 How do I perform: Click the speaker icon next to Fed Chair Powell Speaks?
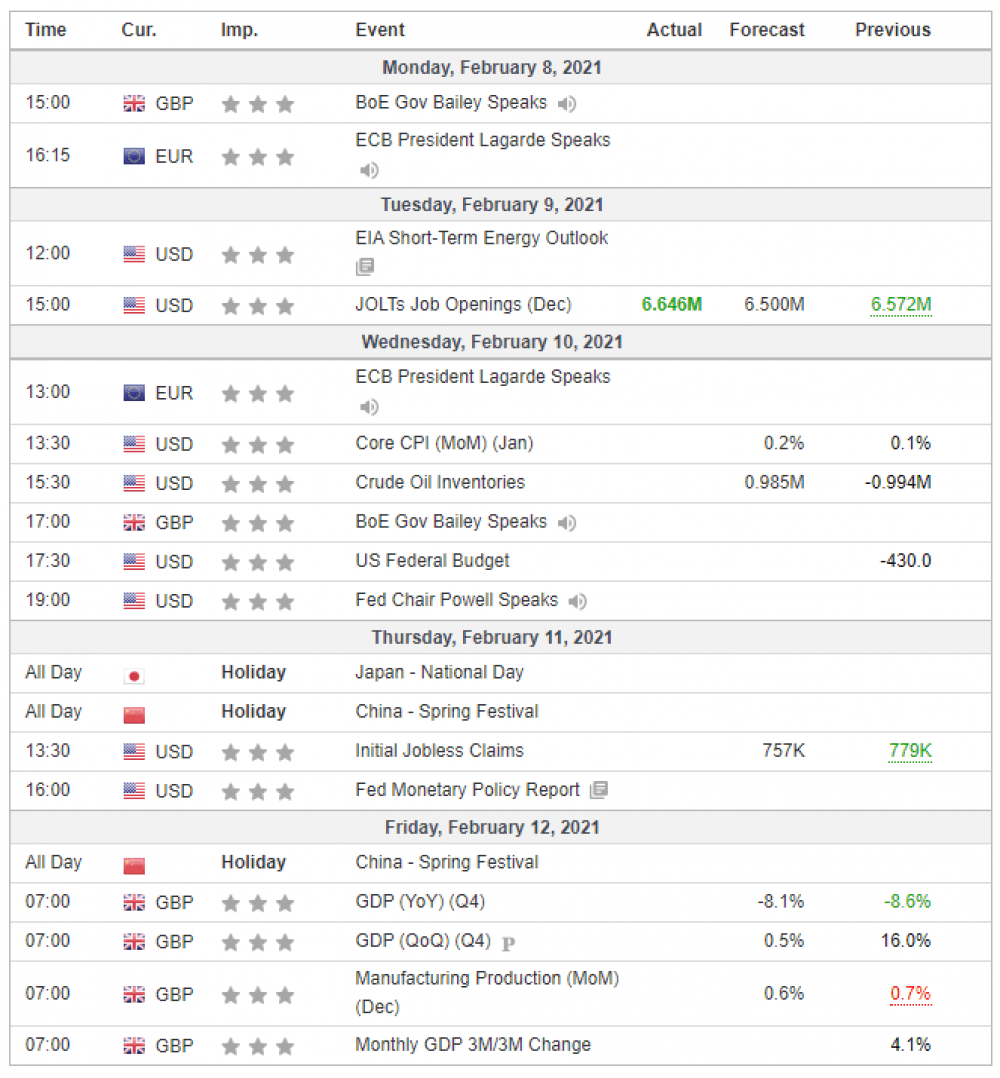tap(577, 602)
